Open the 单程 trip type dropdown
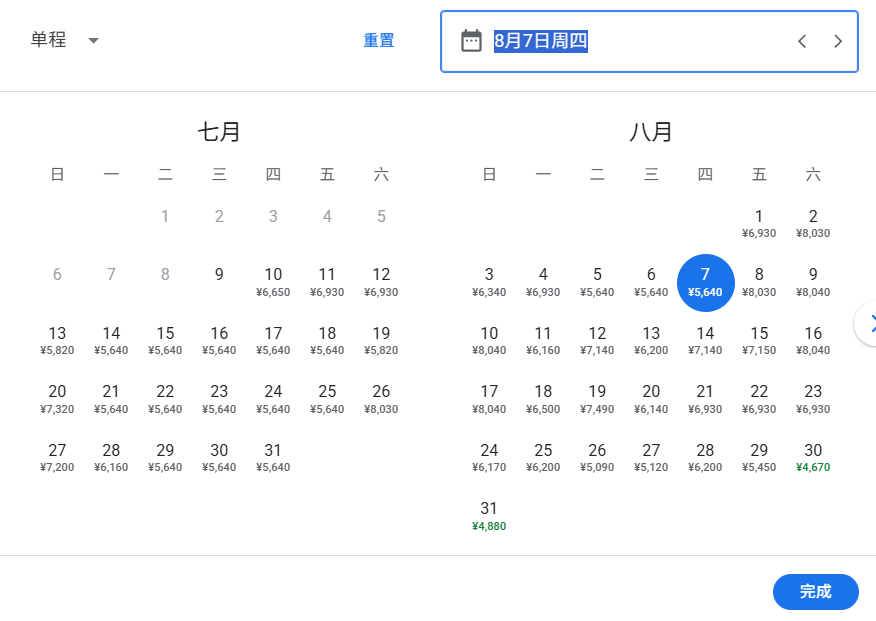This screenshot has height=621, width=876. coord(65,40)
